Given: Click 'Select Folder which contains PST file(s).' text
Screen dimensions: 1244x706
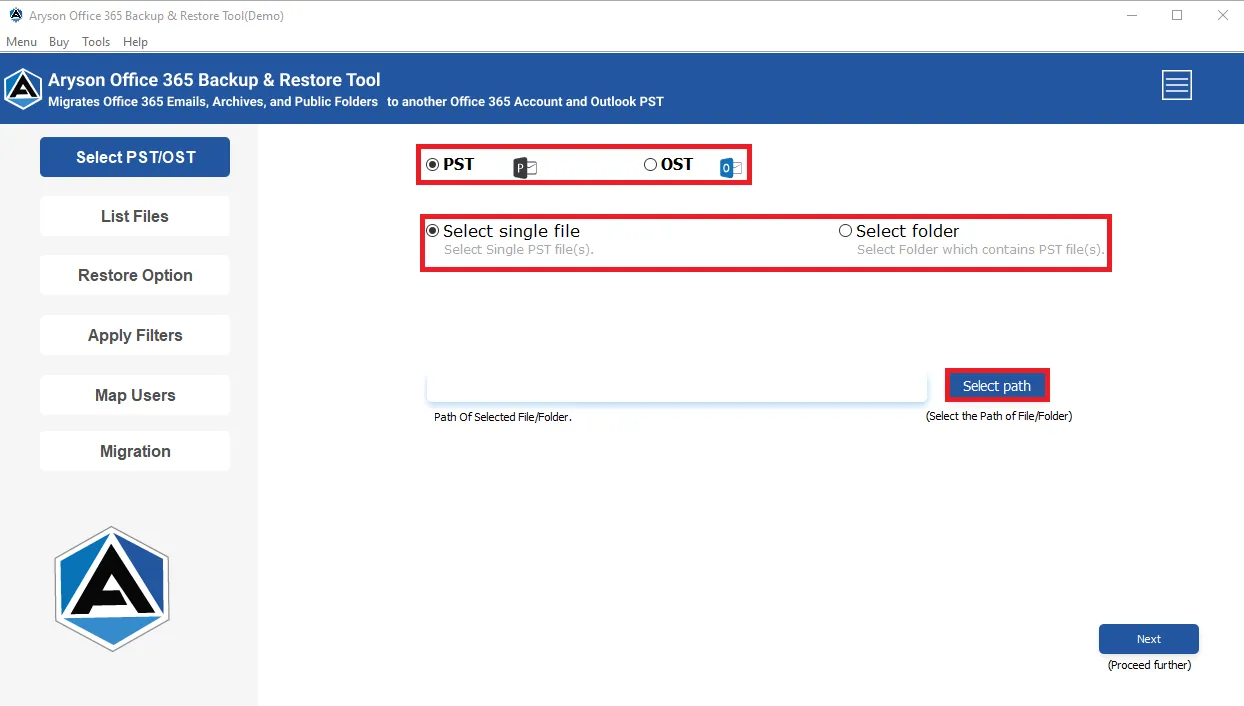Looking at the screenshot, I should 981,250.
